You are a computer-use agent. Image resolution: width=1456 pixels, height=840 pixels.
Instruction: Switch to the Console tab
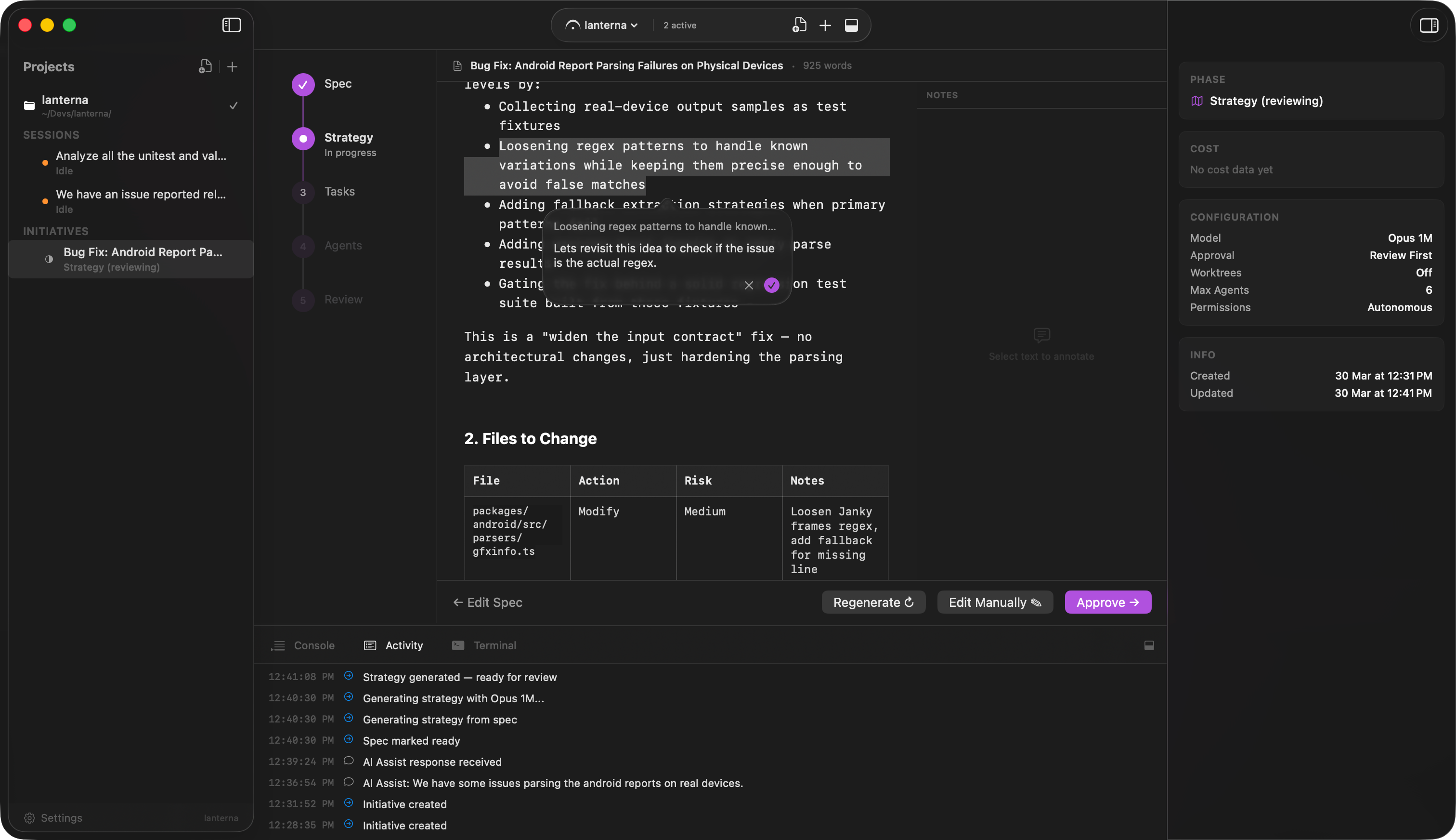point(303,645)
